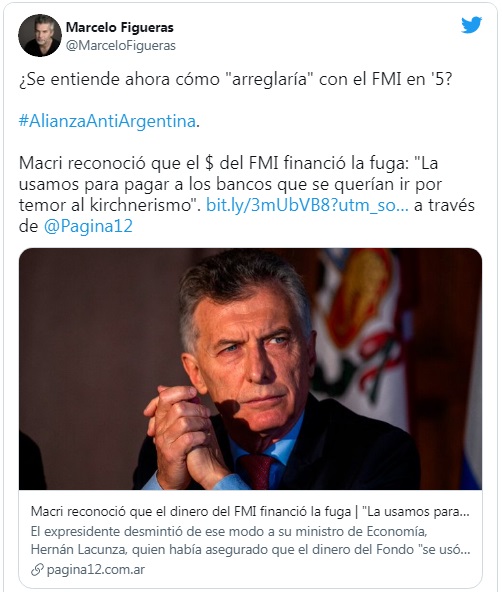Click 'arreglaría' in the tweet question
Image resolution: width=502 pixels, height=592 pixels.
(x=269, y=80)
